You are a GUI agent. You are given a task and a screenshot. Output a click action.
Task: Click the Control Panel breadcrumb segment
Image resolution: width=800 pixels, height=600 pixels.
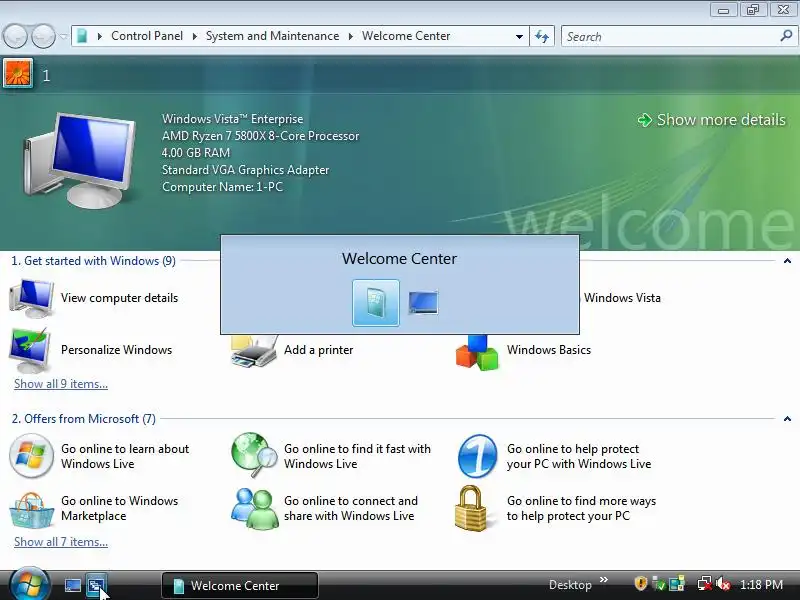tap(147, 36)
